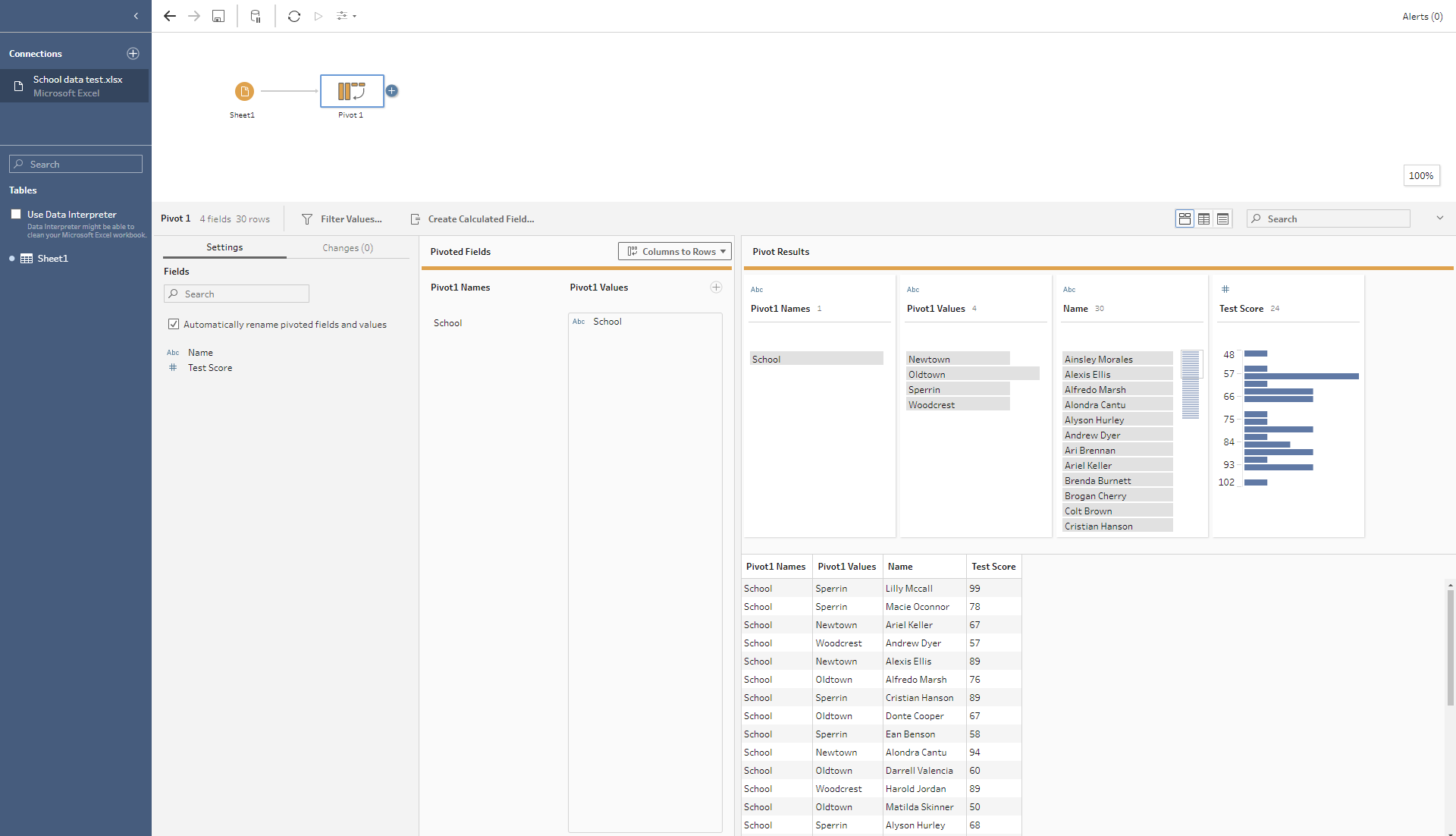Click the data grid vertical scrollbar

1450,648
